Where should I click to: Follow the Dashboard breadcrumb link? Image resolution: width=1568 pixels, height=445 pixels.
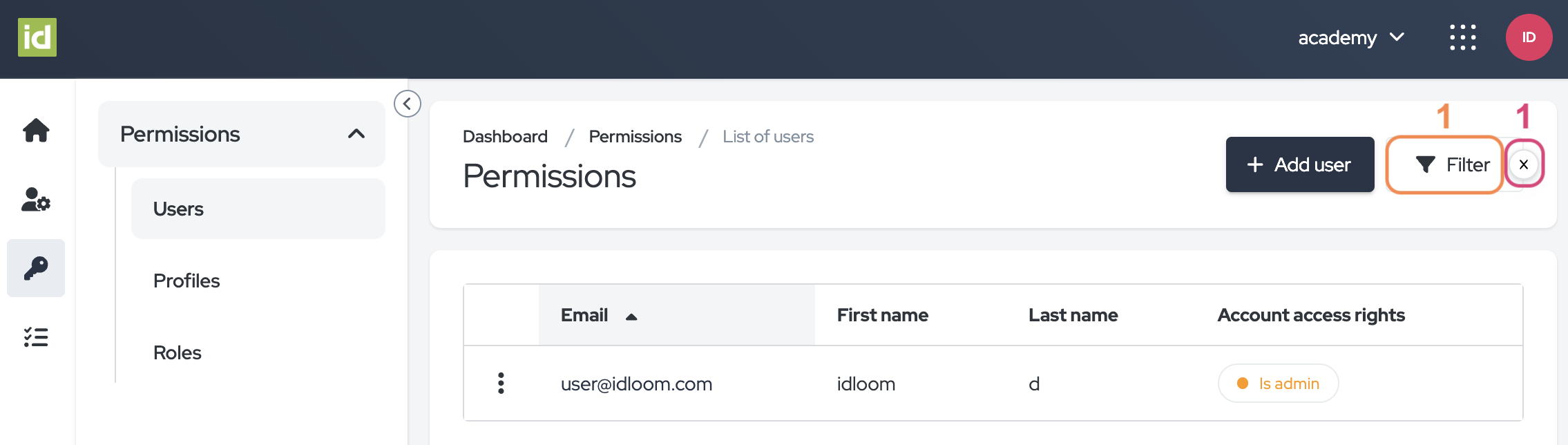[505, 137]
